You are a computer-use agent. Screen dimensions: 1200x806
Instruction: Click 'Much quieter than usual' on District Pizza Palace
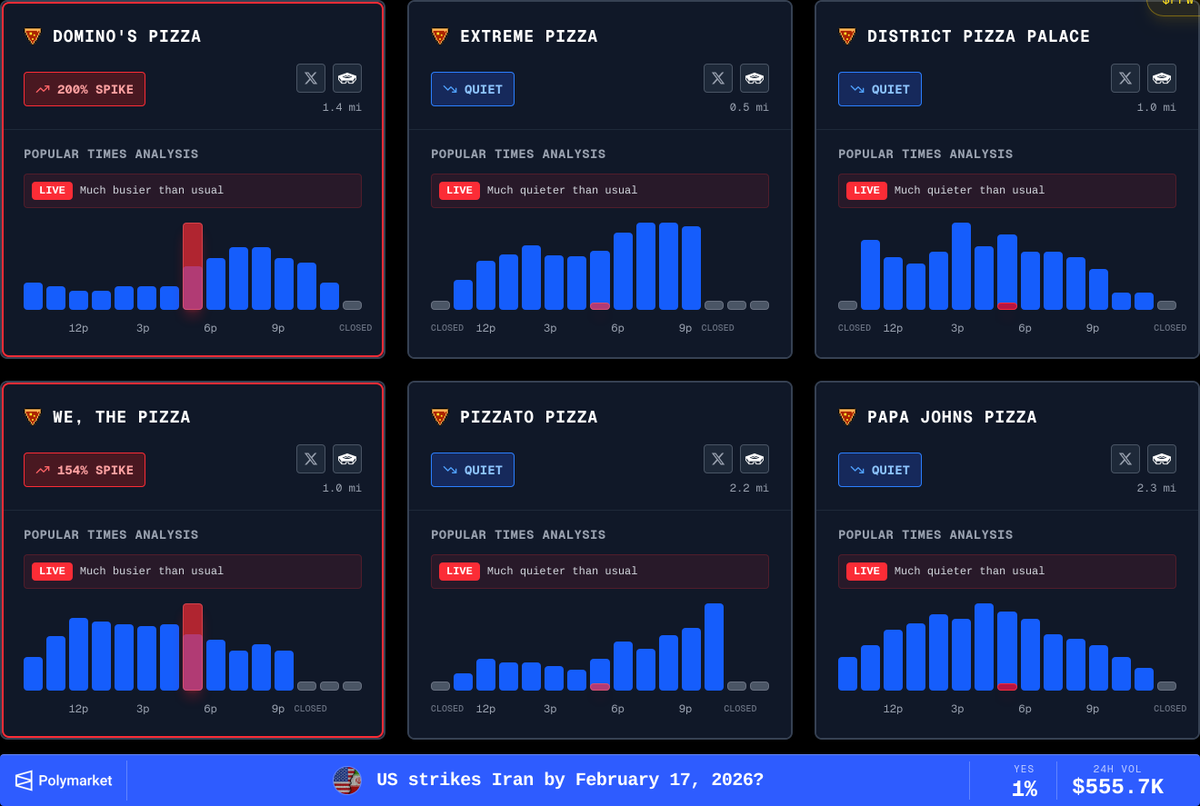[969, 190]
